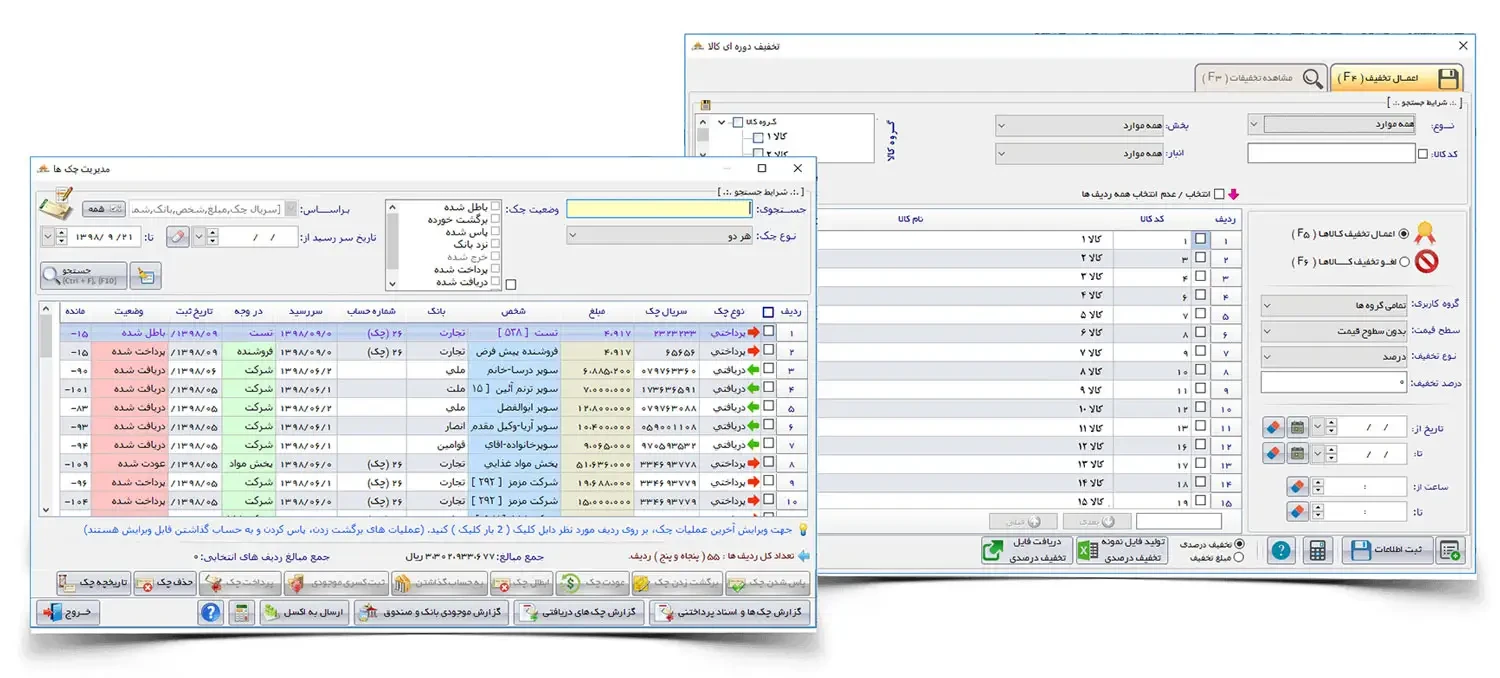Click the help icon in the cheque management window
Screen dimensions: 1500x678
[x=210, y=613]
